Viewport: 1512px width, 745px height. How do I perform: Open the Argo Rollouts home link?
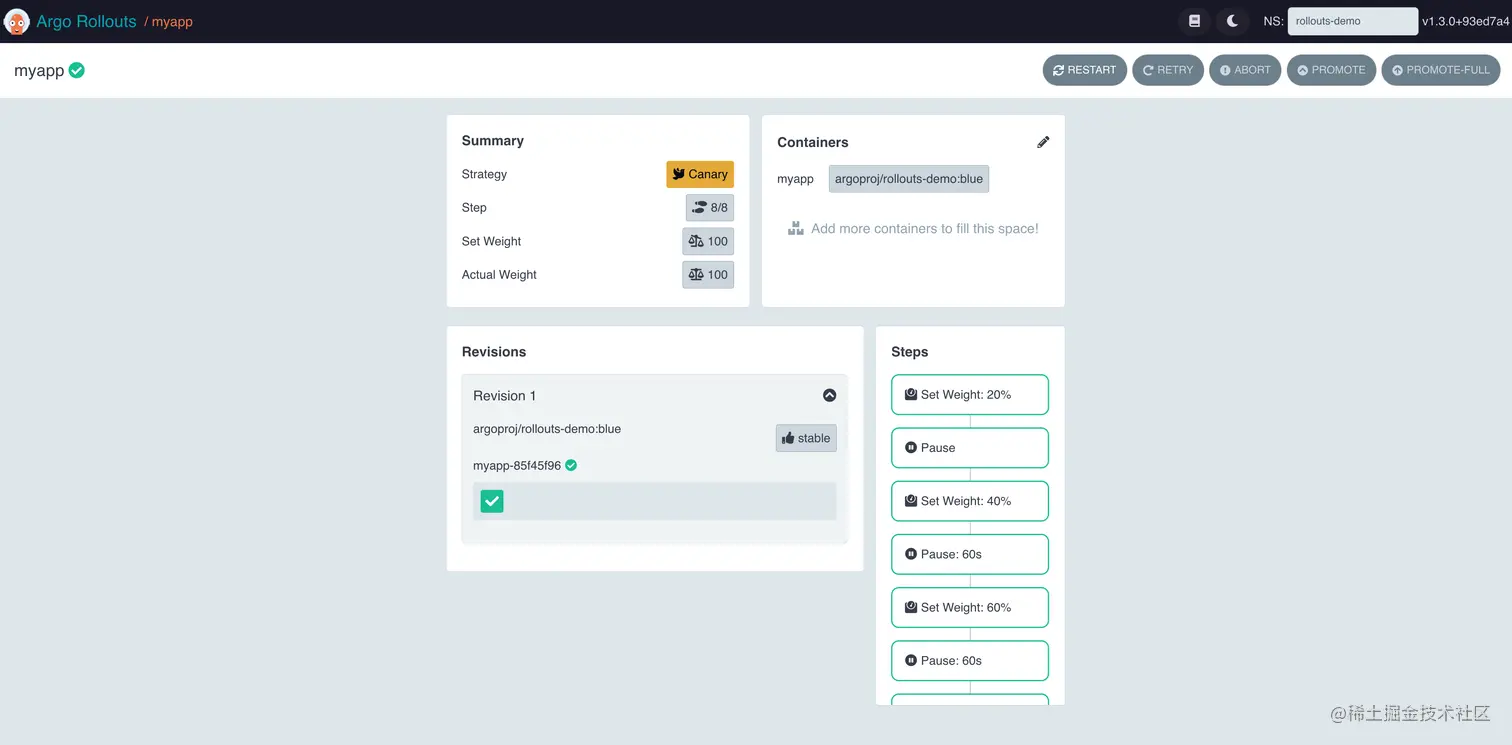click(x=86, y=21)
